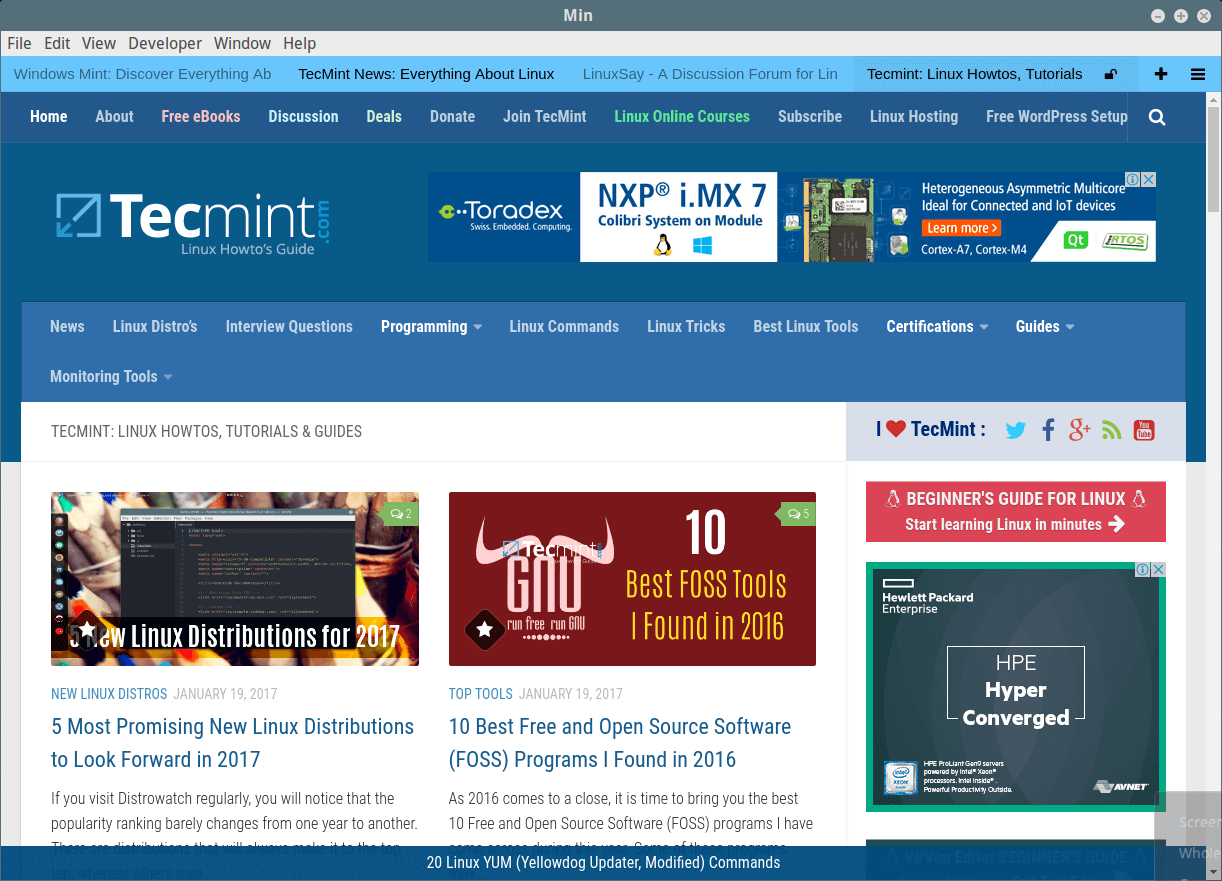
Task: Open Deals link
Action: [x=384, y=117]
